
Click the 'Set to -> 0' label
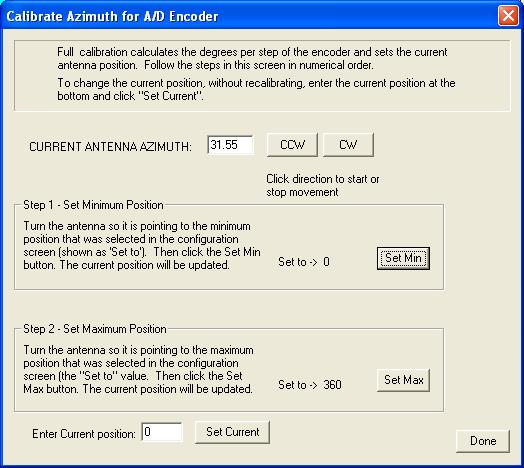click(x=304, y=262)
